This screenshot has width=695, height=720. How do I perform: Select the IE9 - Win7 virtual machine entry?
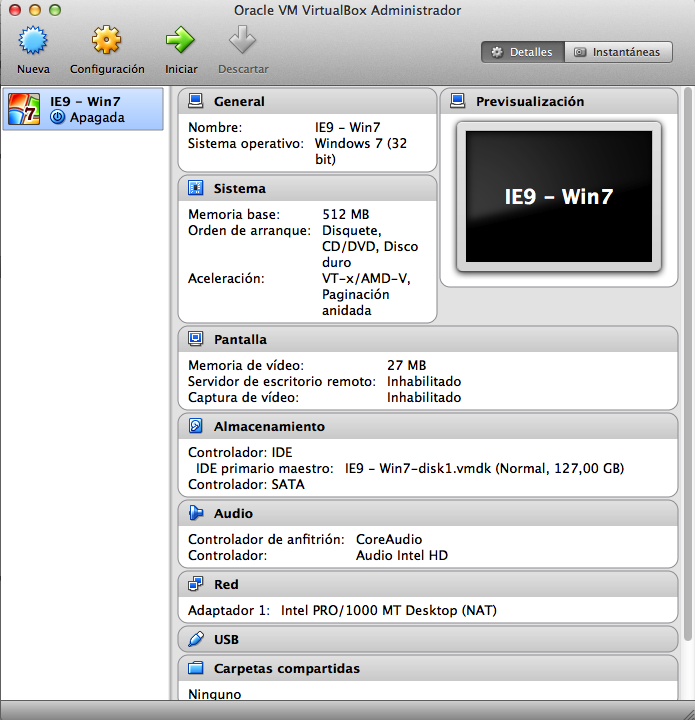coord(83,109)
